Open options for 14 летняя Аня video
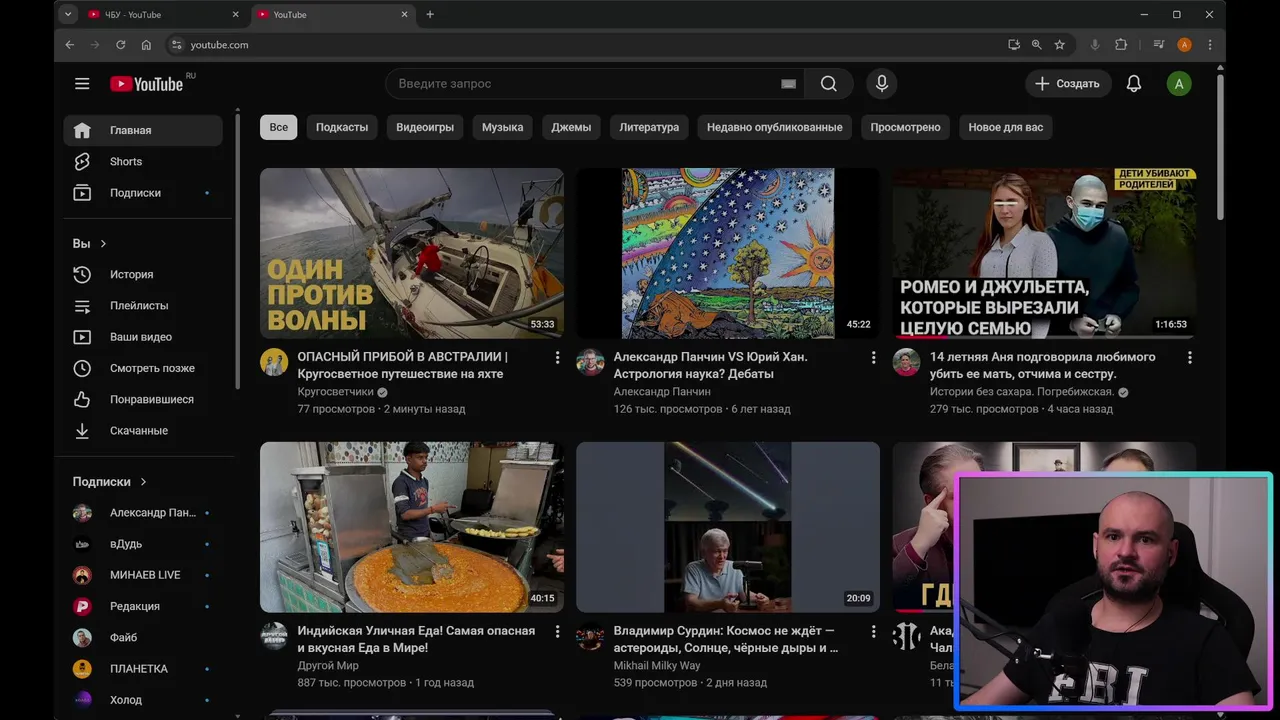 (1189, 358)
